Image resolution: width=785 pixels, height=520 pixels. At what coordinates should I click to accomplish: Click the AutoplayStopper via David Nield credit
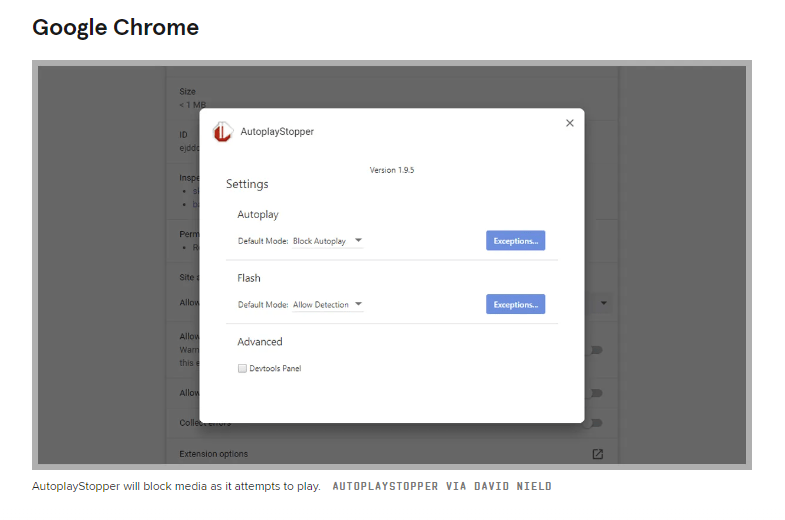coord(441,487)
